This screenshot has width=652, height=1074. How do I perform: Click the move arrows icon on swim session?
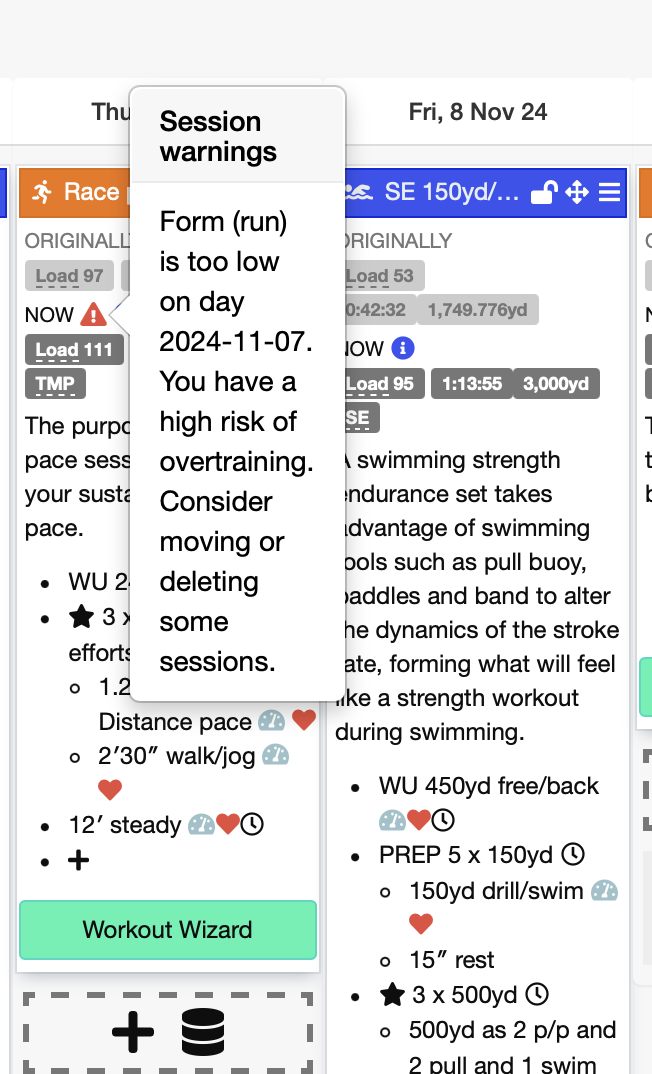[577, 192]
